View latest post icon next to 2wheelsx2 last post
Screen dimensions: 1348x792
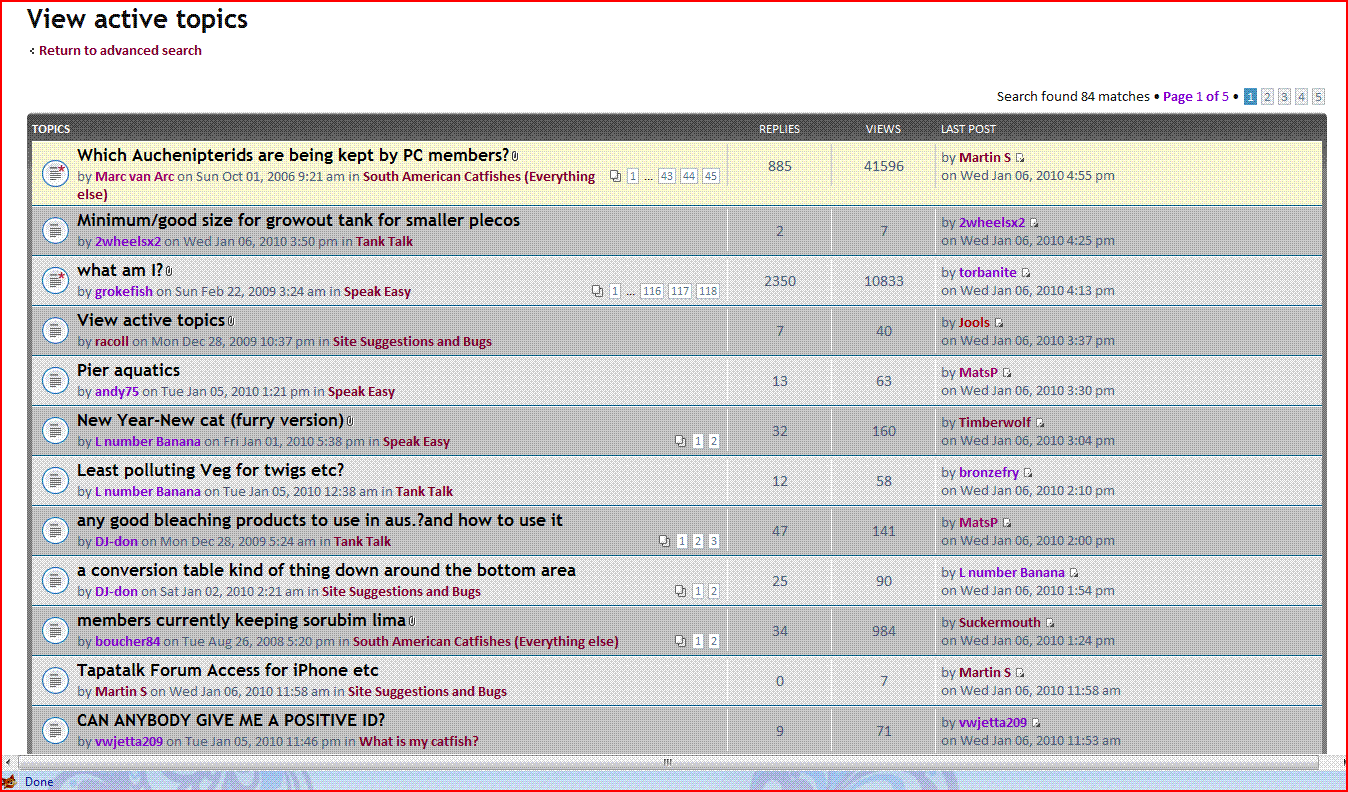[x=1034, y=223]
